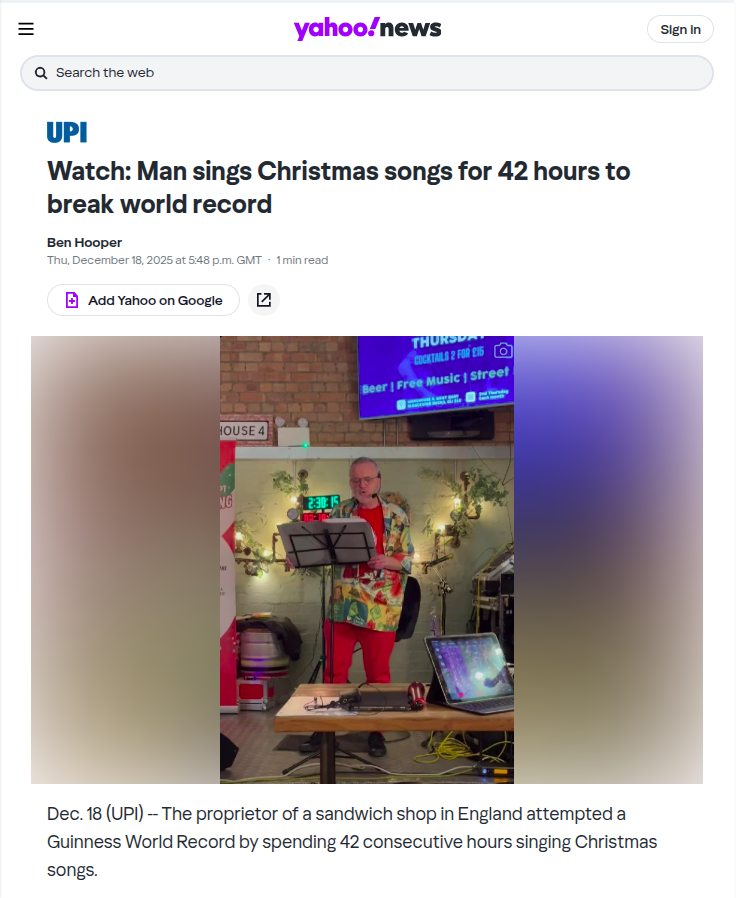Viewport: 736px width, 898px height.
Task: Click the camera icon on the video
Action: tap(503, 350)
